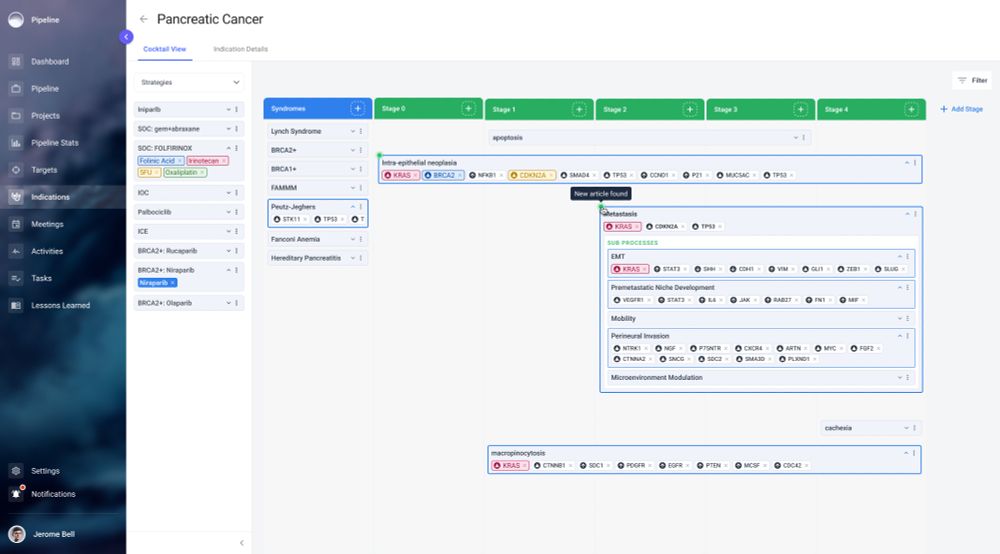1000x554 pixels.
Task: Expand Palbociclib strategy
Action: [228, 212]
